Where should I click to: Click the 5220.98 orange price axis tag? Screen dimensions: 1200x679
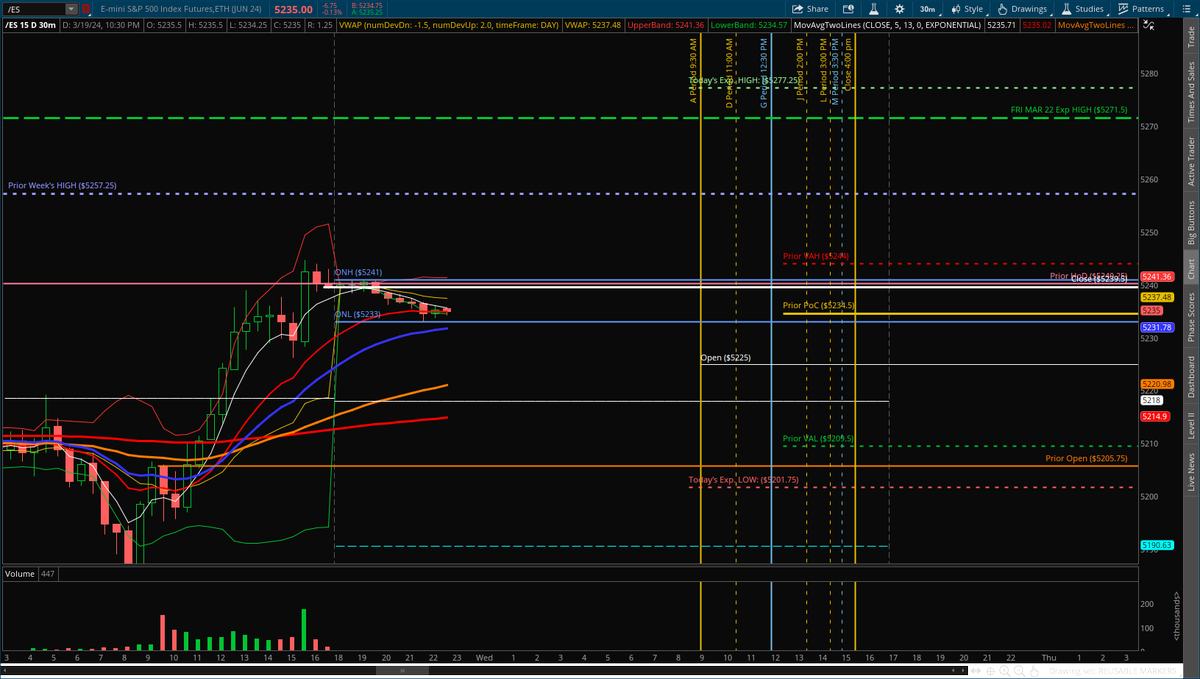tap(1155, 384)
